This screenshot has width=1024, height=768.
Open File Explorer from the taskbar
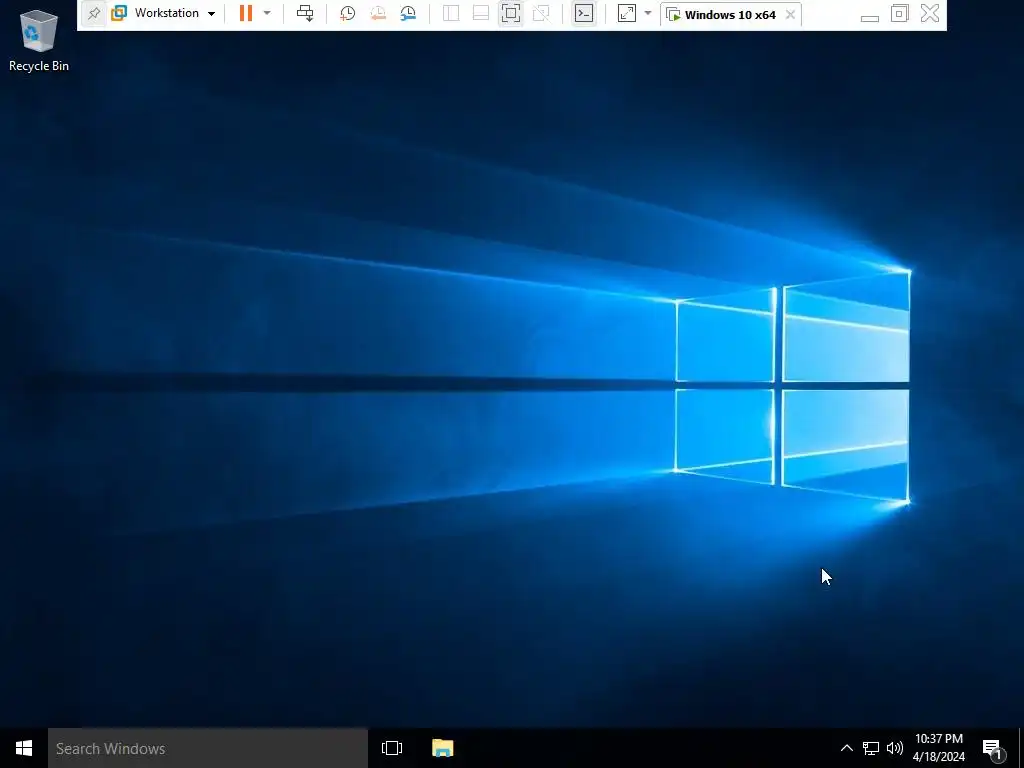pyautogui.click(x=443, y=748)
